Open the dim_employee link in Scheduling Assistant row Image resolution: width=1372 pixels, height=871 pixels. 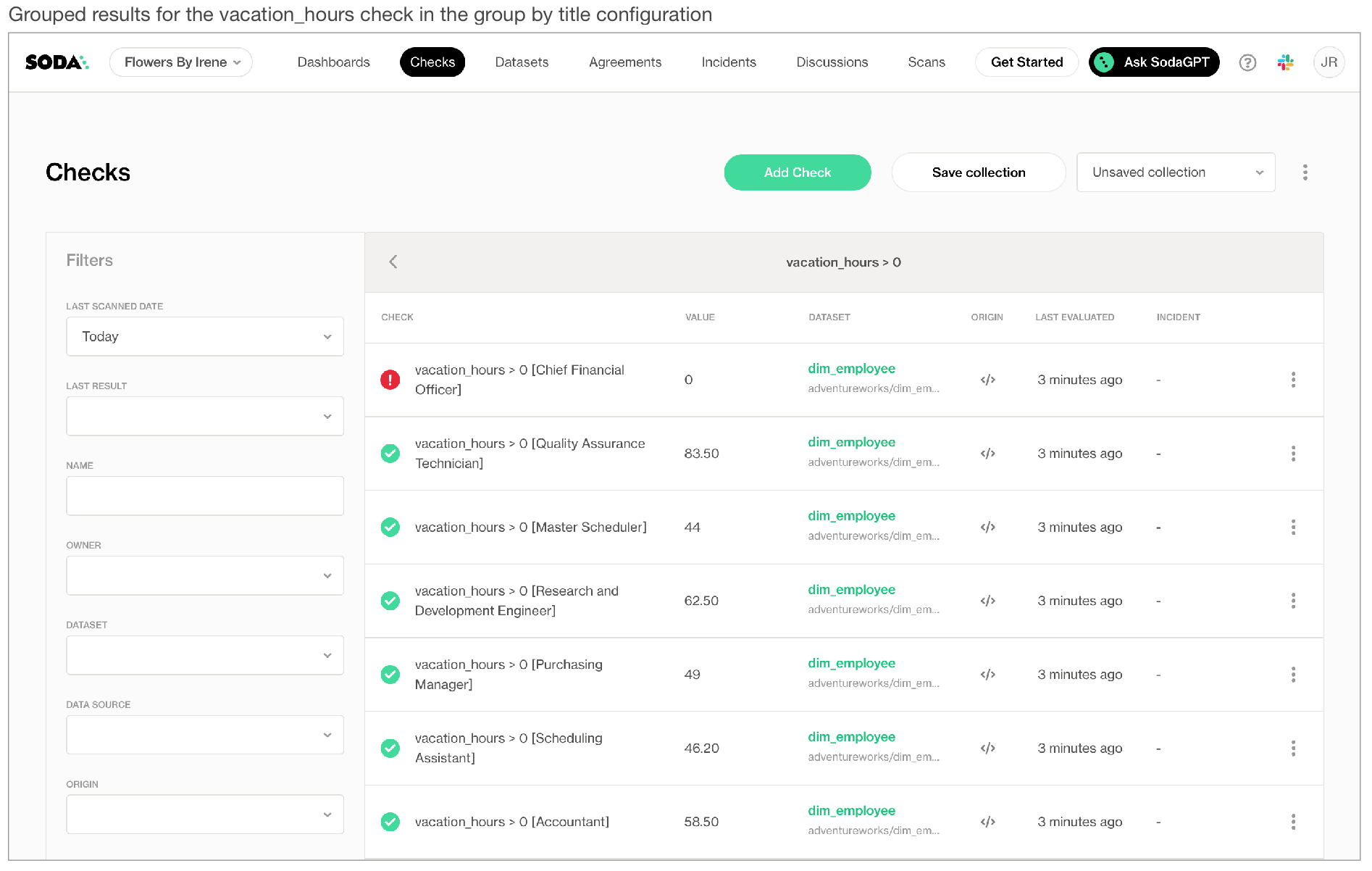851,737
